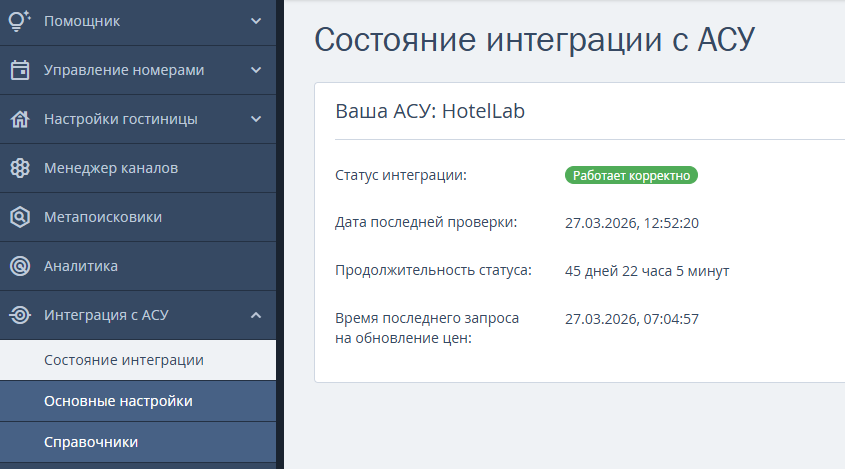Screen dimensions: 845x469
Task: Expand the Управление номерами chevron
Action: tap(256, 70)
